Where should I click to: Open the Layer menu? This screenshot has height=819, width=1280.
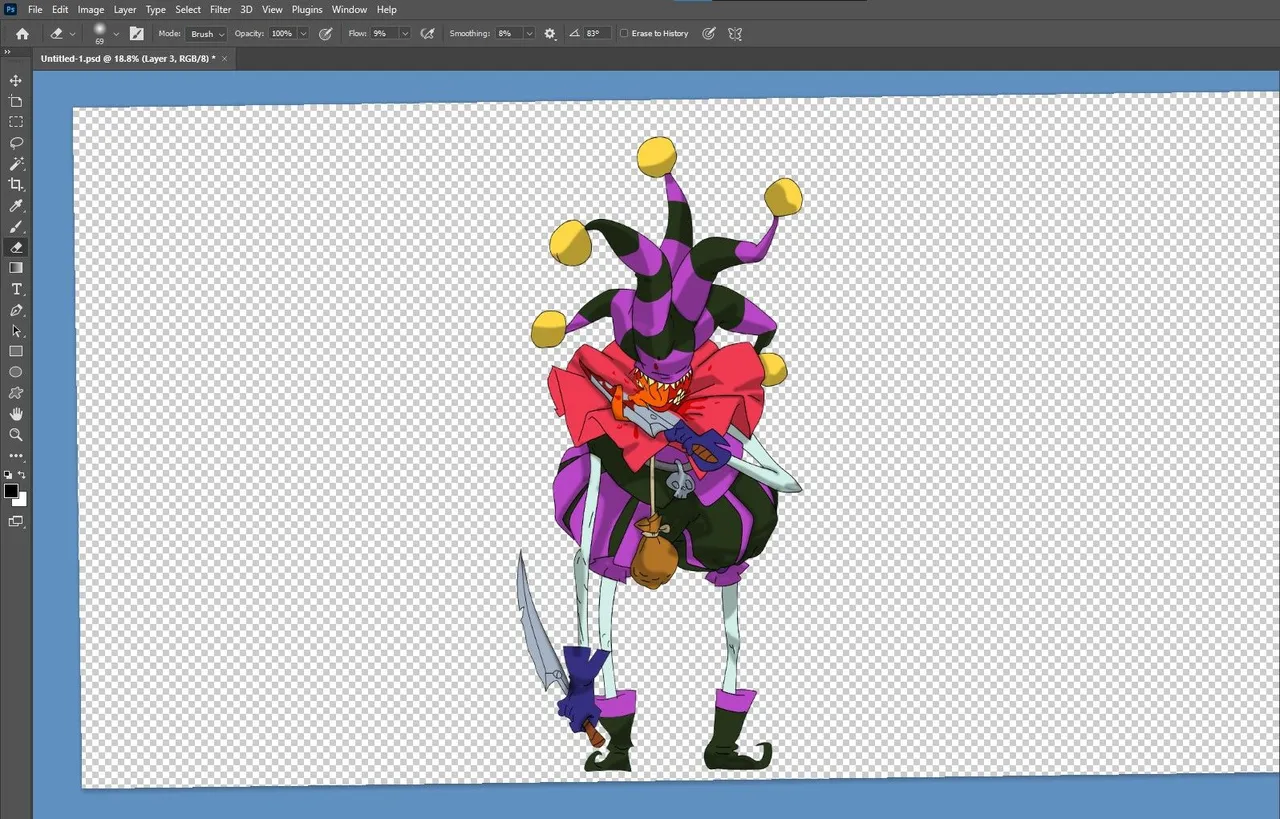(x=125, y=9)
